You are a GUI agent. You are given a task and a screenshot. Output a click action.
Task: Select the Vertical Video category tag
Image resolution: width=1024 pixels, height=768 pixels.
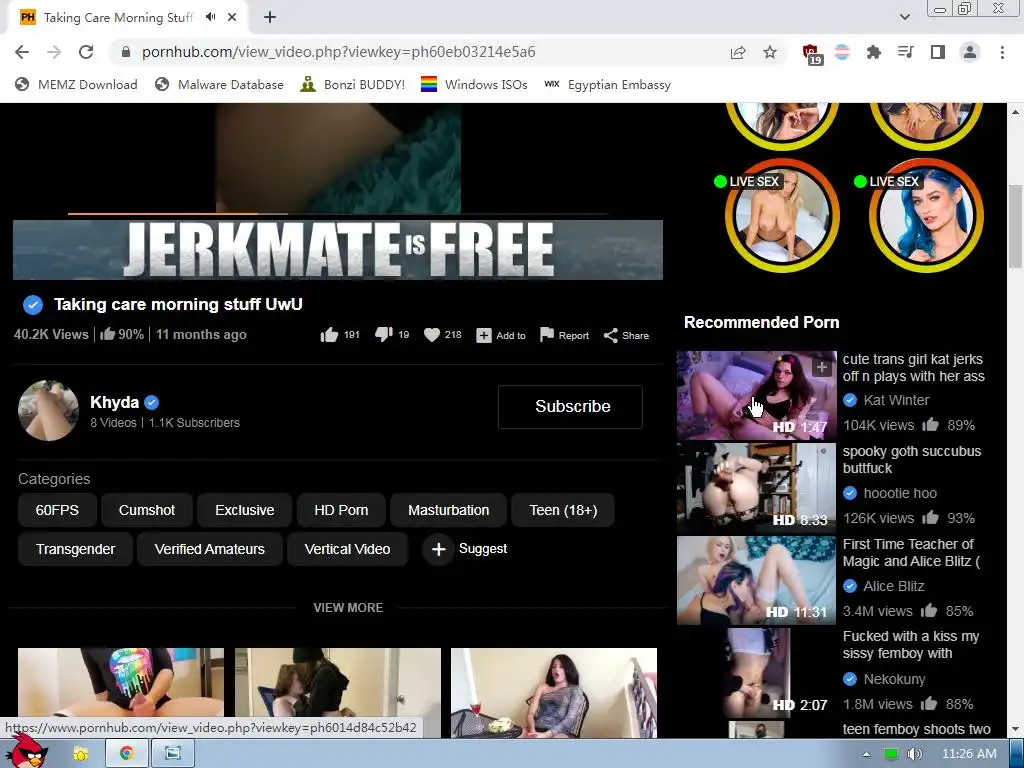pos(347,549)
